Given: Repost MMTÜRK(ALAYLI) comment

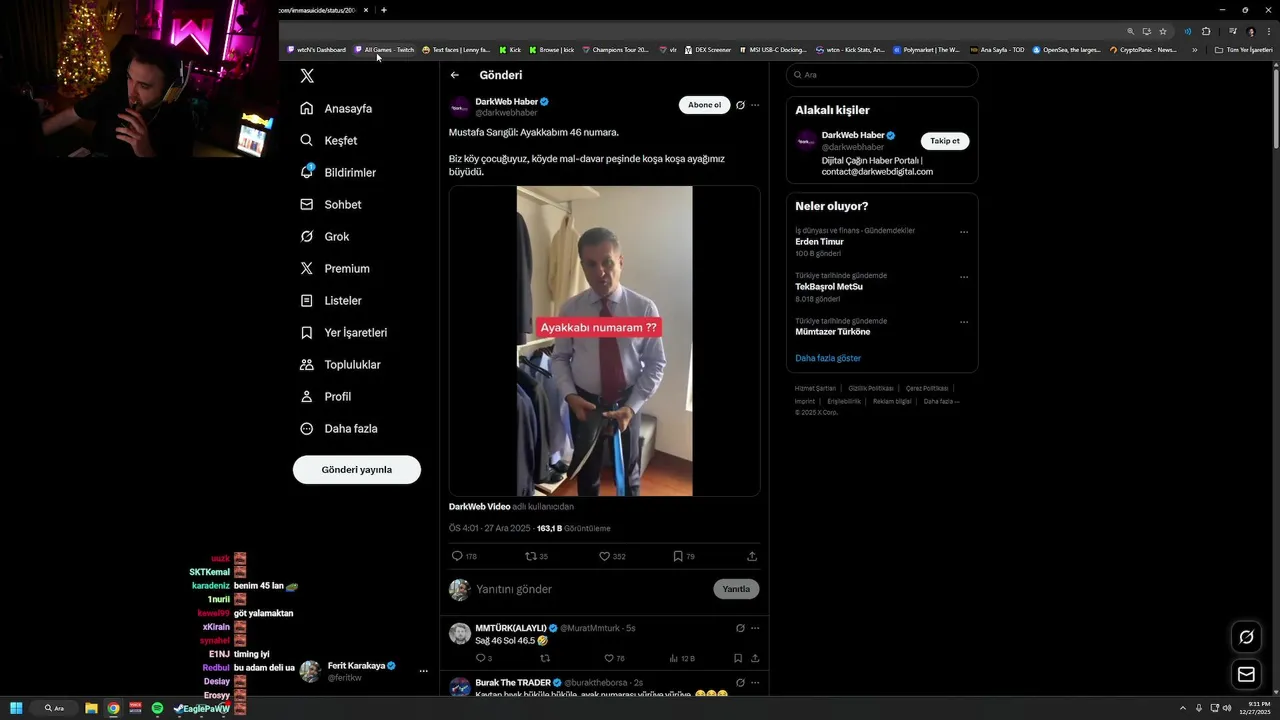Looking at the screenshot, I should pyautogui.click(x=545, y=658).
